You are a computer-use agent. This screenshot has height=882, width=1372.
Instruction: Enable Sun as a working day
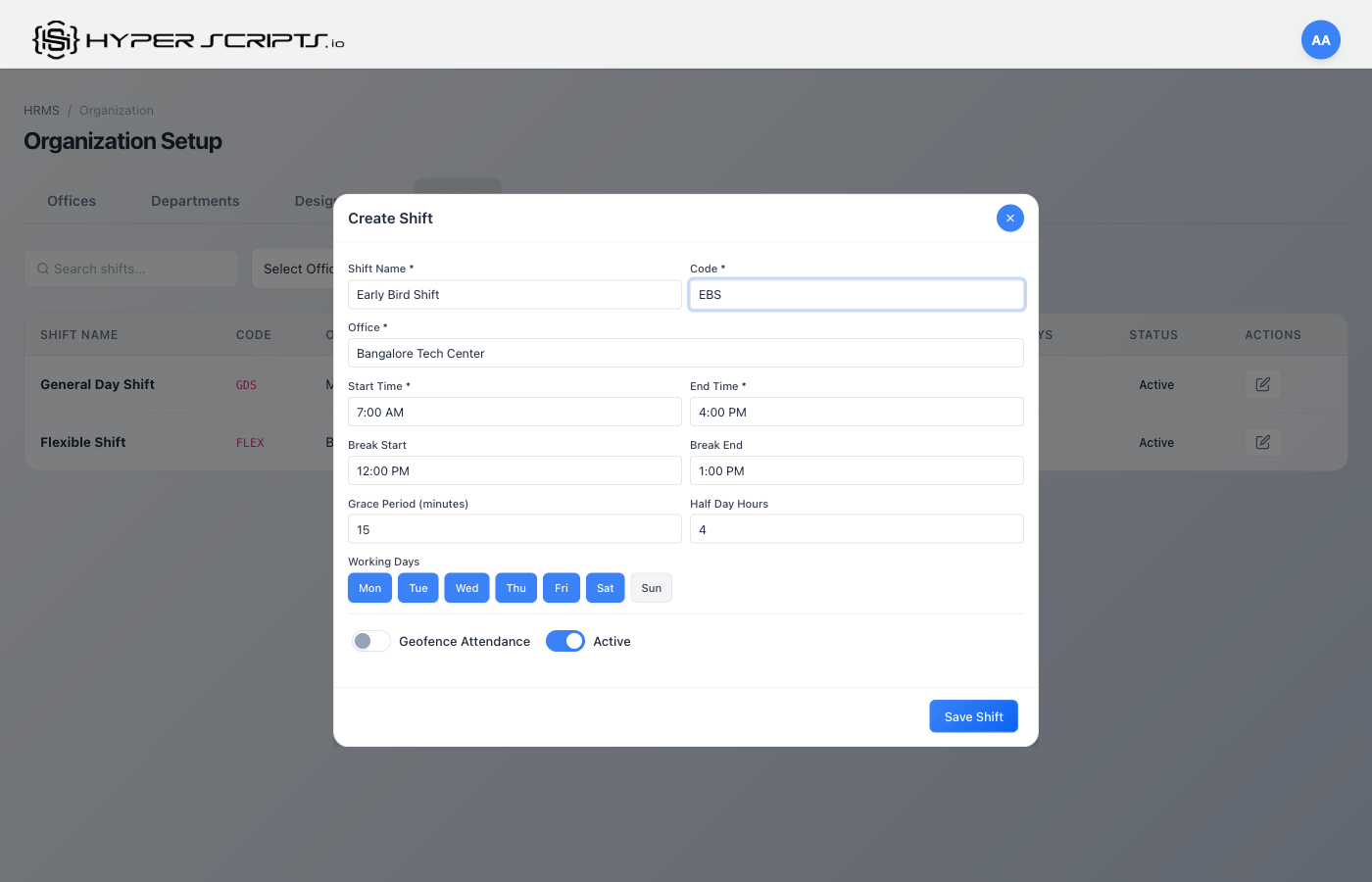[651, 588]
